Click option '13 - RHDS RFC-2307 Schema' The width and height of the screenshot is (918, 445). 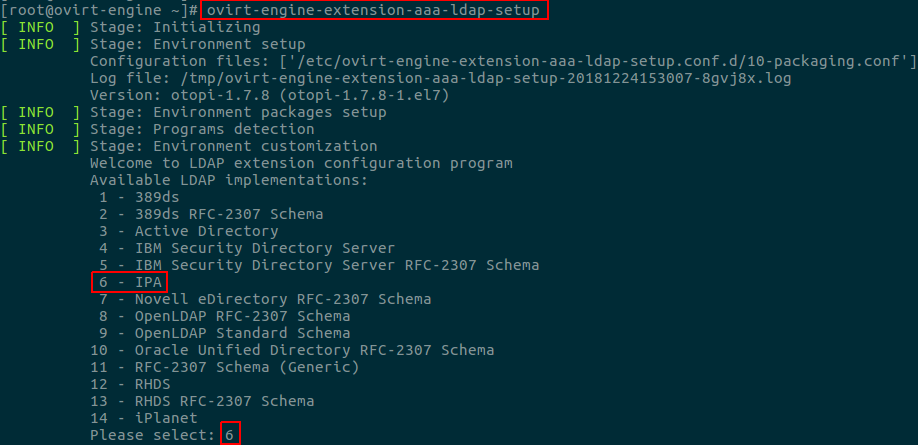coord(202,401)
